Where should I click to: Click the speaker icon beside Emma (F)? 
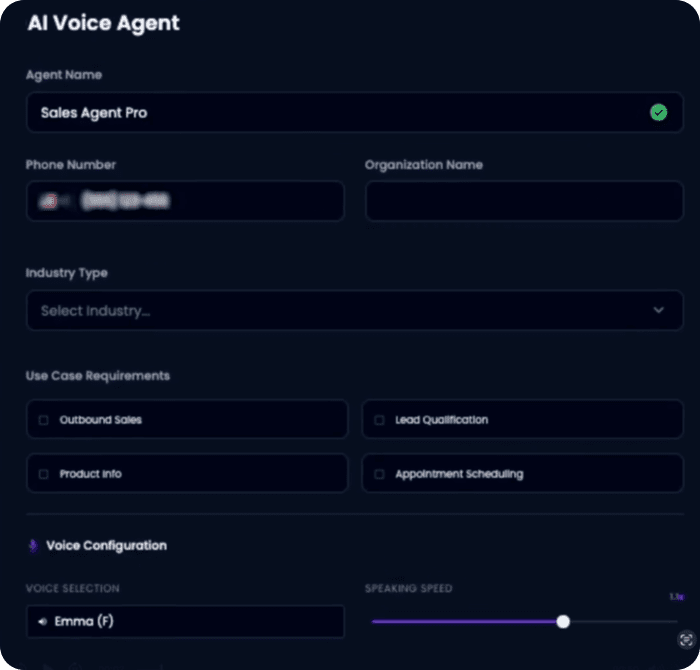(42, 622)
